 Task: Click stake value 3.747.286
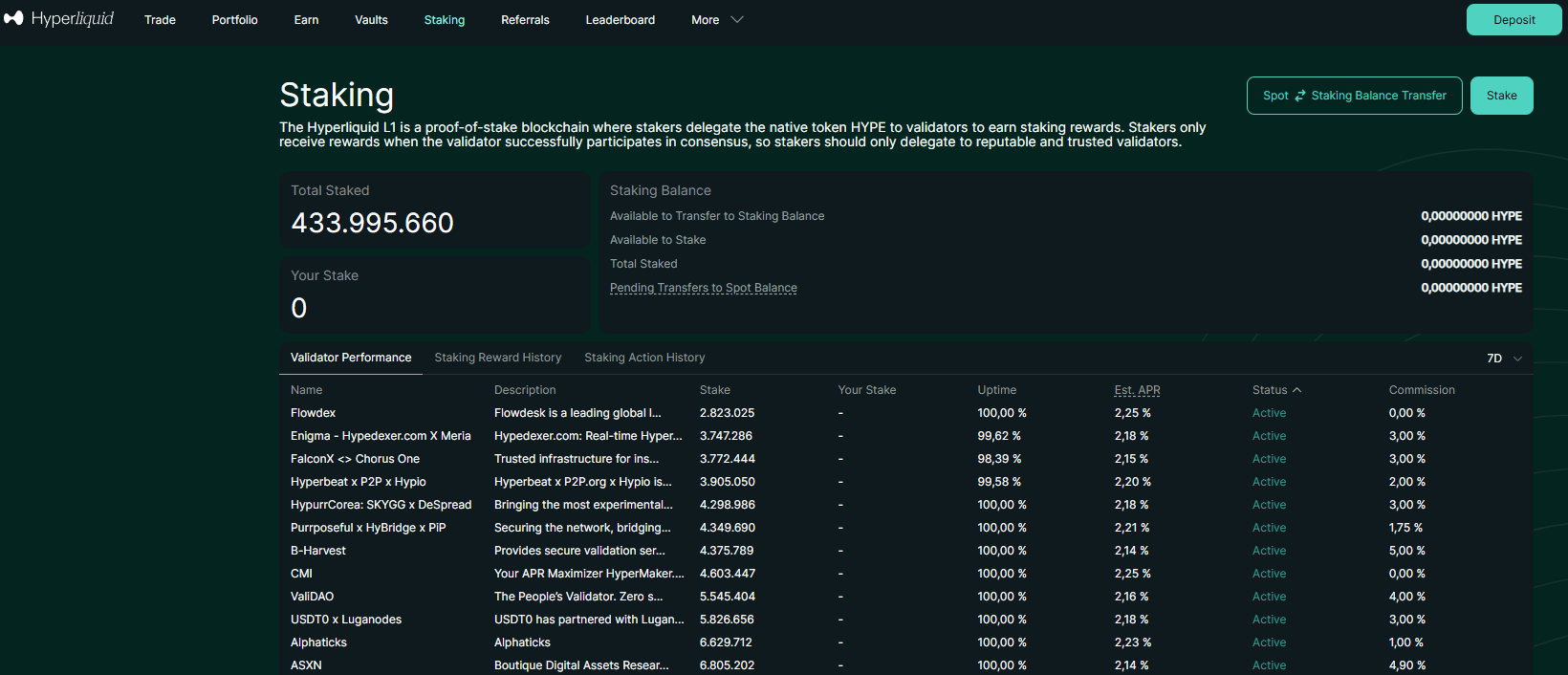(726, 436)
